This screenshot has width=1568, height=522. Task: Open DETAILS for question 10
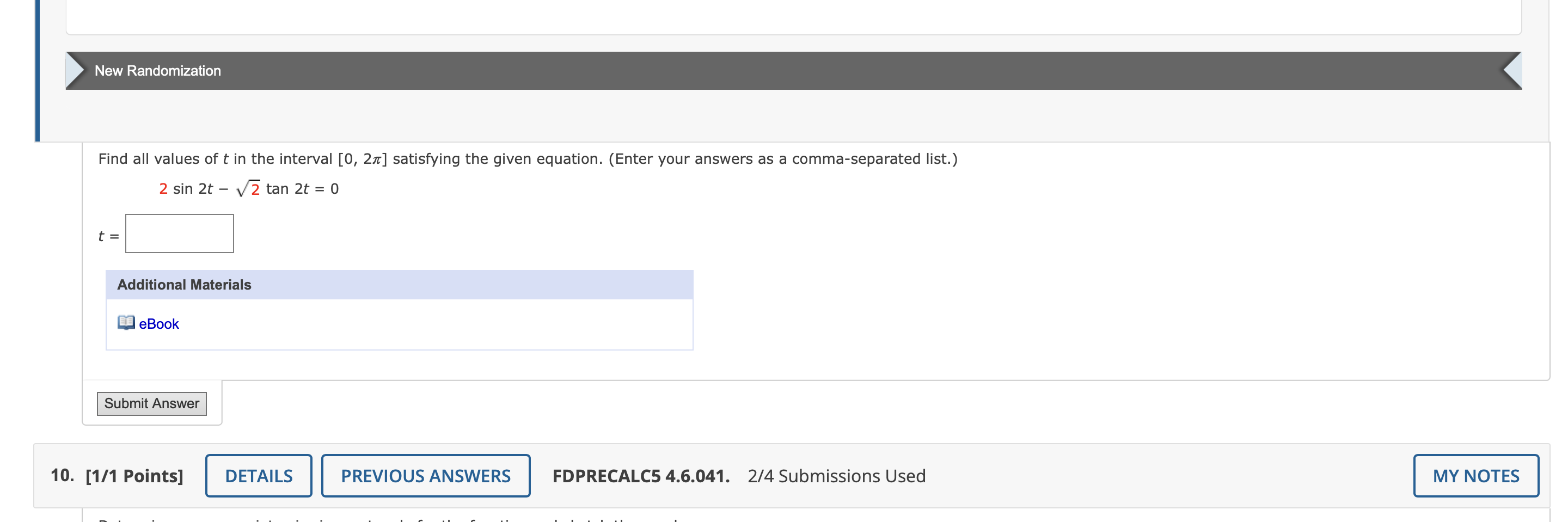pos(258,476)
